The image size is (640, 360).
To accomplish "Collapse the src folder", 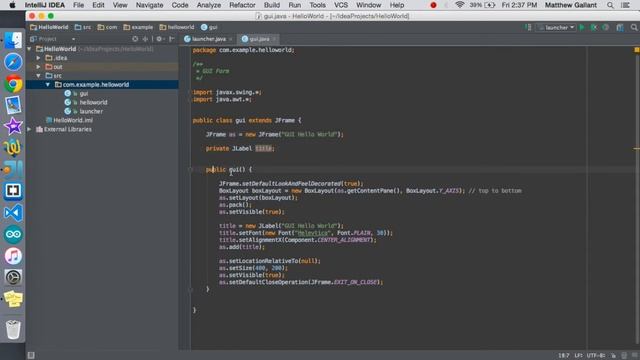I will (x=38, y=76).
